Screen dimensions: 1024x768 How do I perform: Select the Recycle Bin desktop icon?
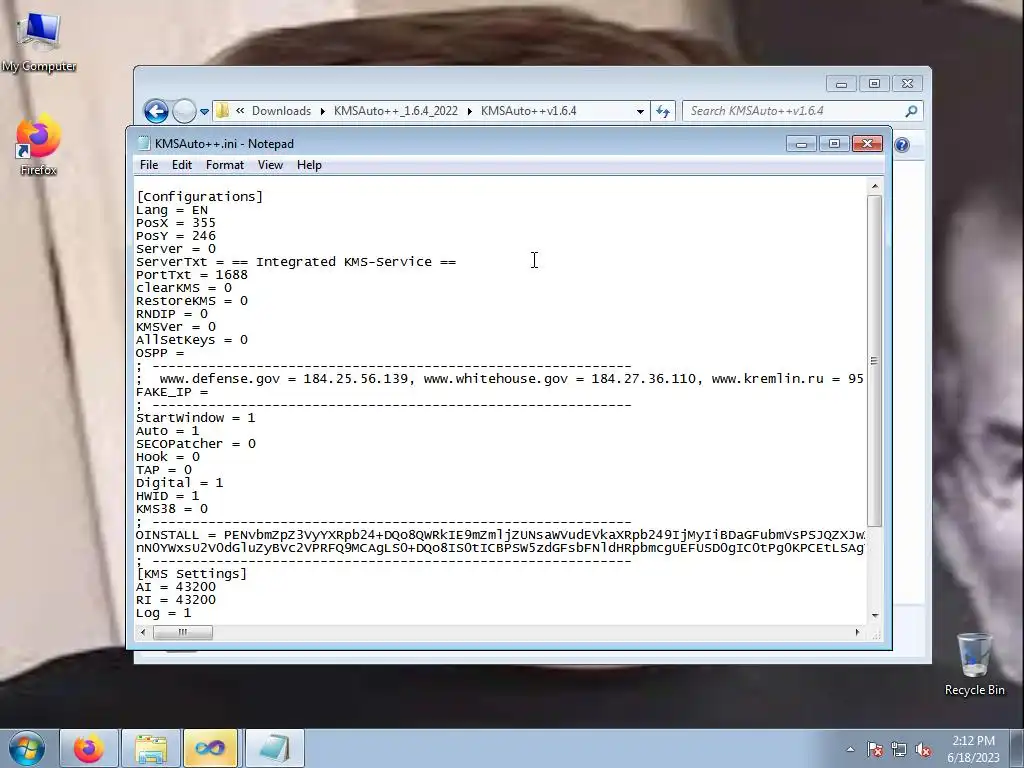974,664
